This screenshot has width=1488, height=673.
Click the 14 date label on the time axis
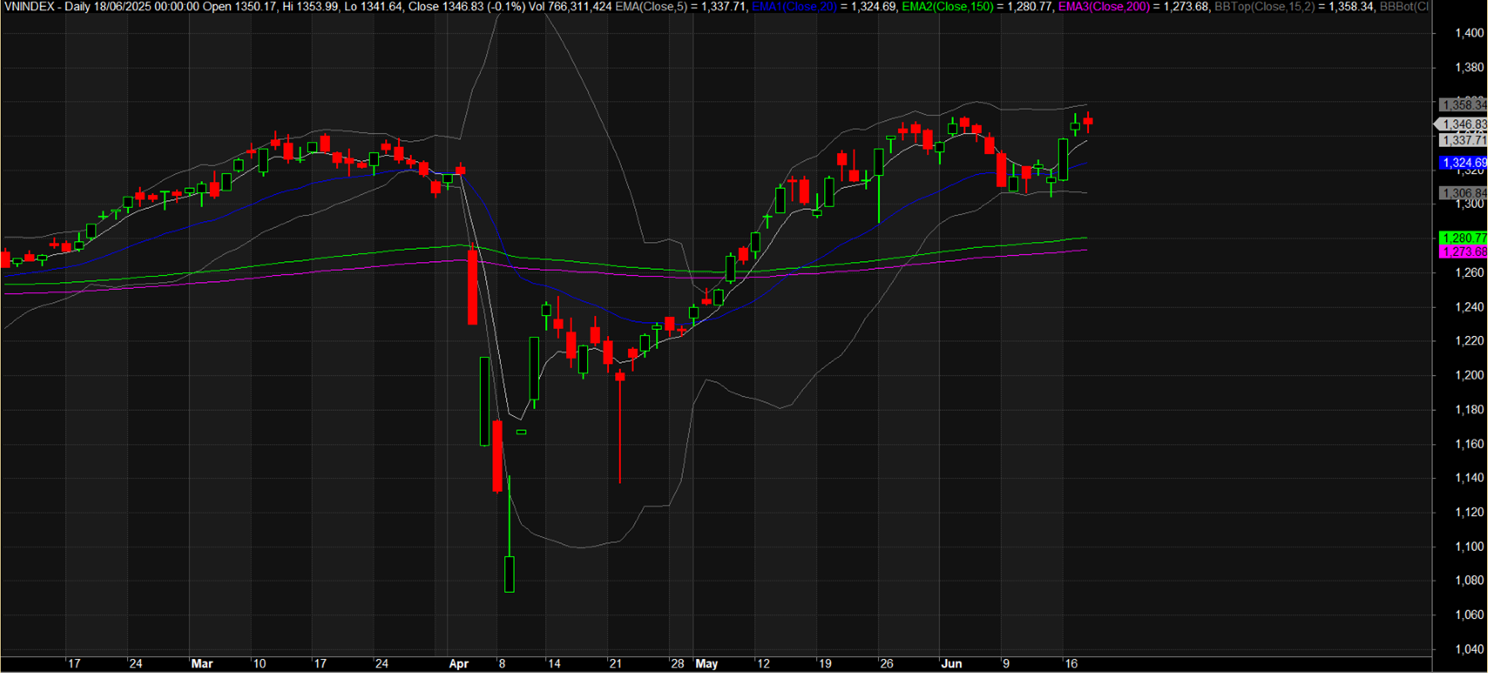pos(555,663)
